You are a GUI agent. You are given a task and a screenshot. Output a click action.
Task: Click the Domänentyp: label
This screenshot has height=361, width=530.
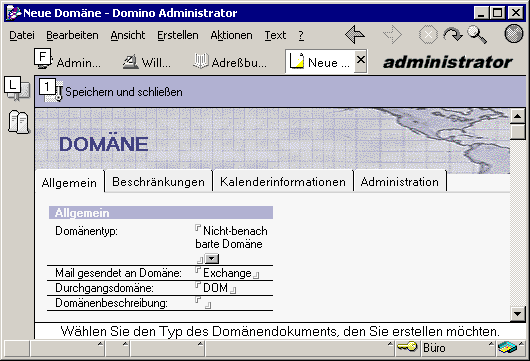(x=86, y=231)
